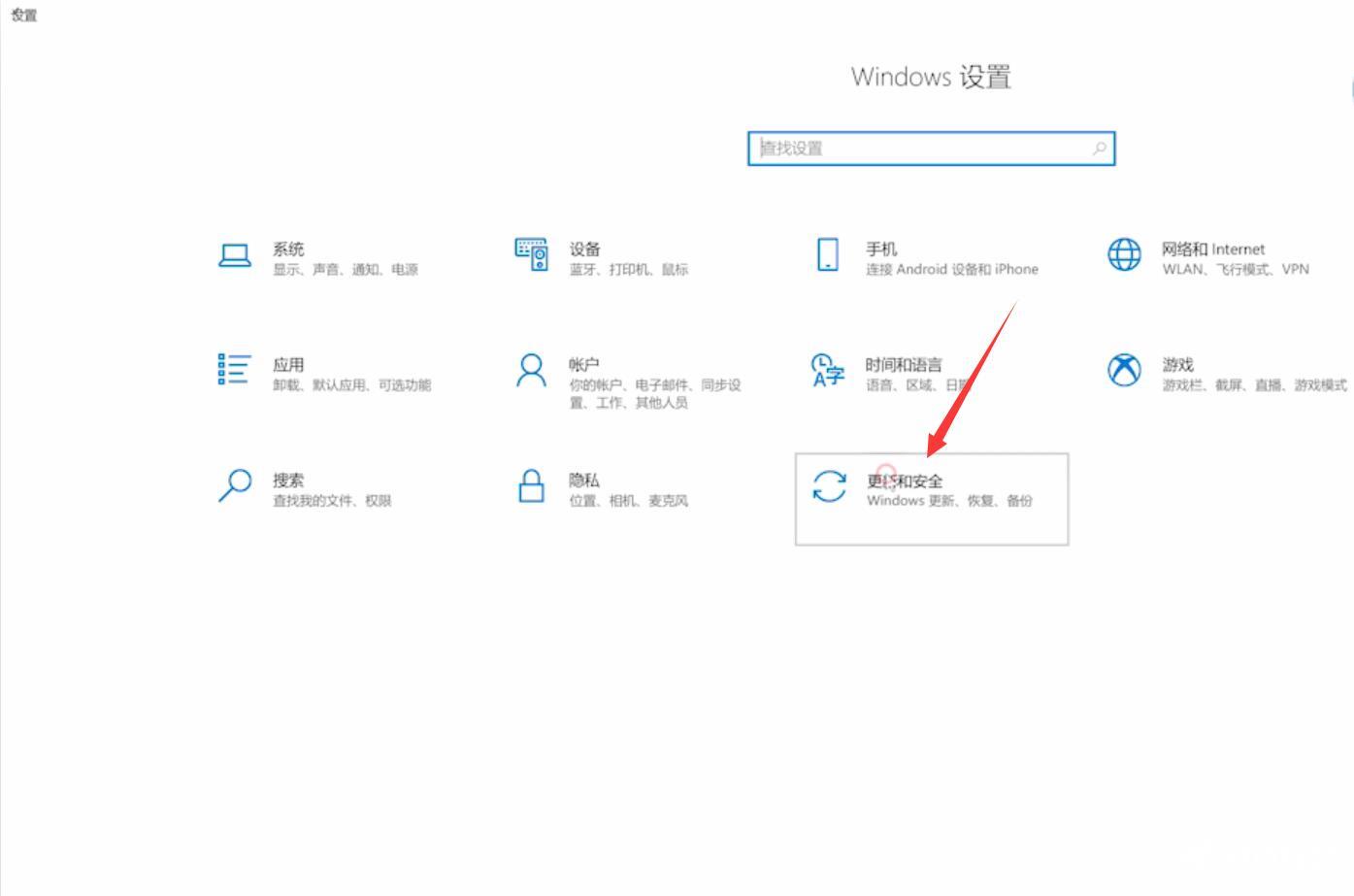This screenshot has width=1354, height=896.
Task: Select the 帐户 category title
Action: click(x=584, y=364)
